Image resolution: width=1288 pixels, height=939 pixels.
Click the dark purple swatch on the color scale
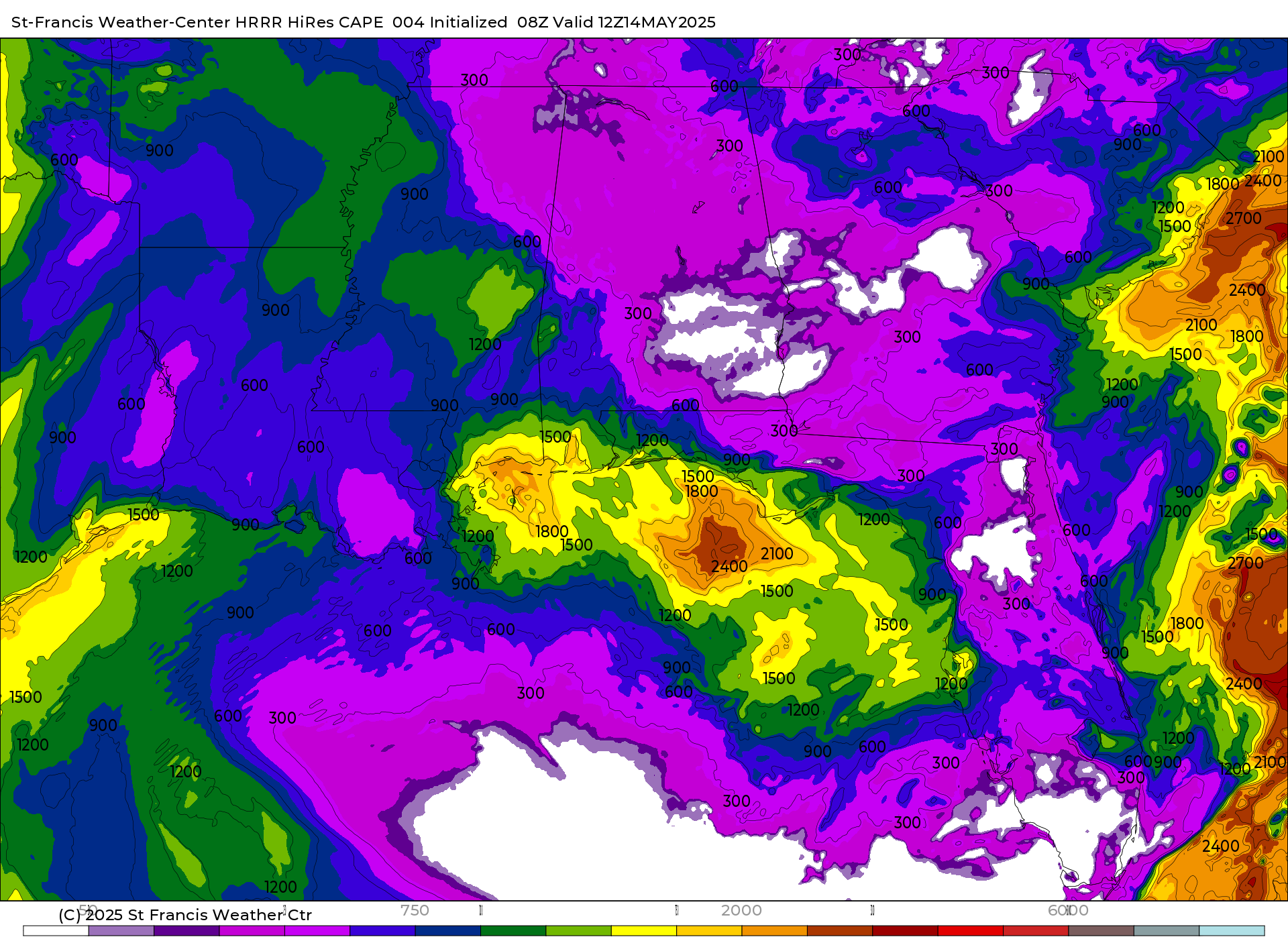186,931
